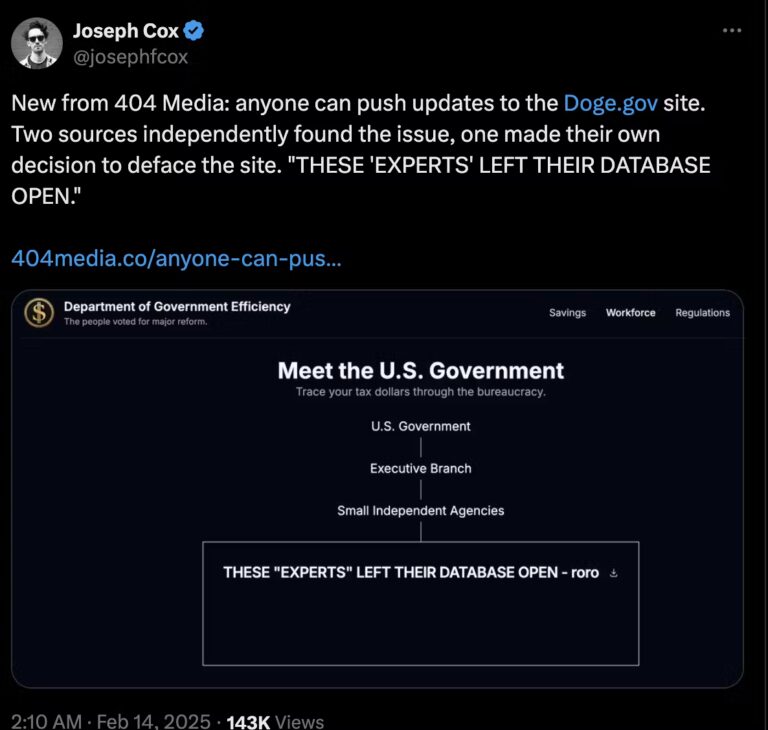
Task: Click the defaced "EXPERTS" database message
Action: tap(410, 573)
